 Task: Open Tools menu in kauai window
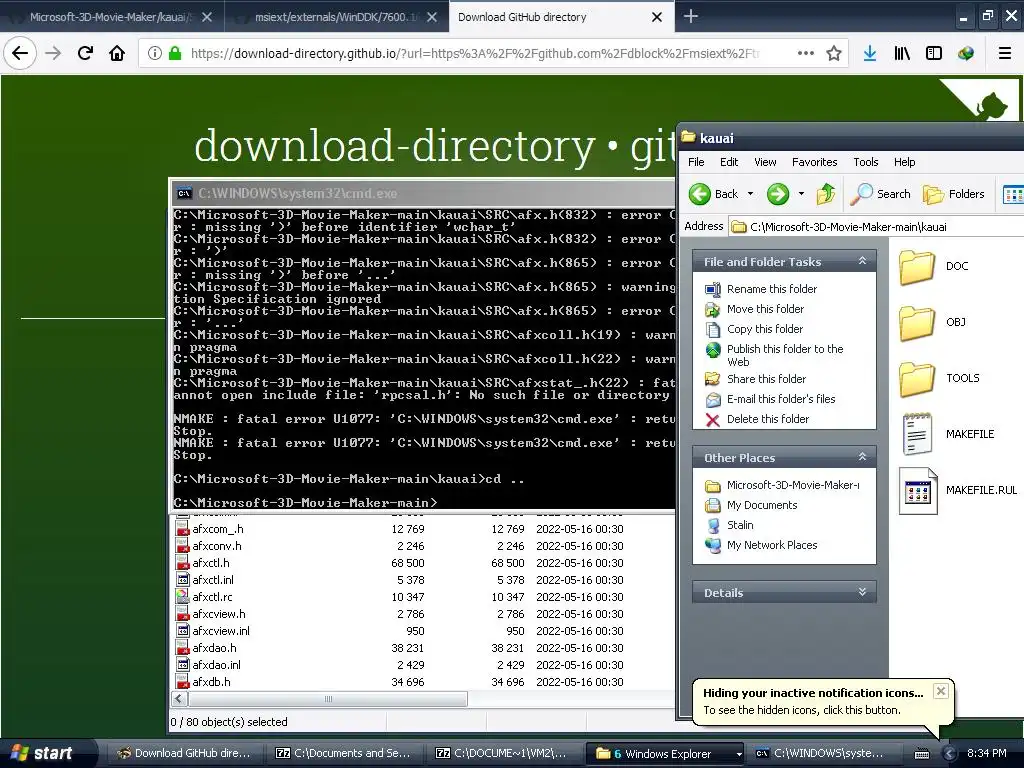pyautogui.click(x=865, y=162)
